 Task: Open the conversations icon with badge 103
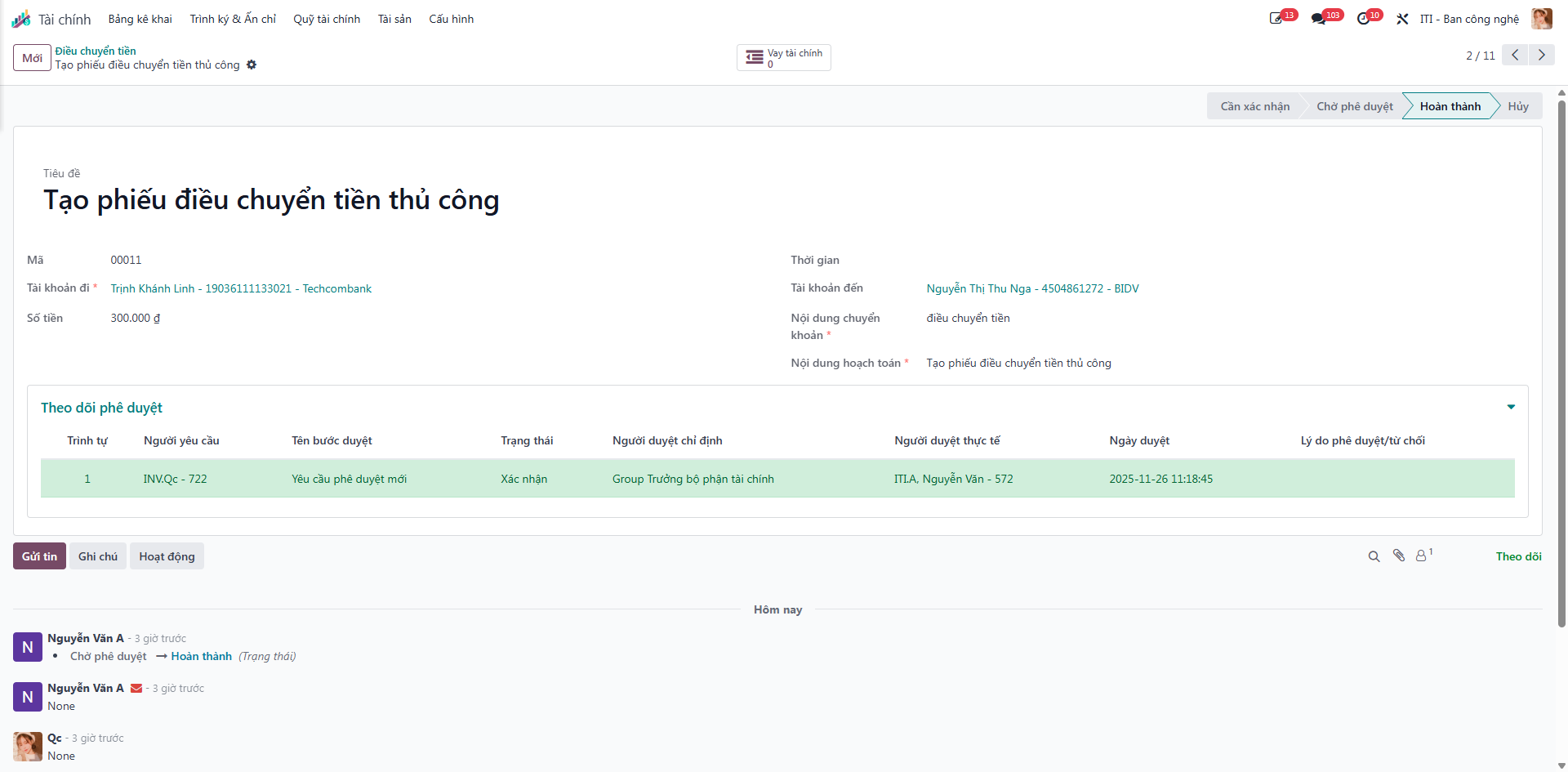tap(1319, 19)
